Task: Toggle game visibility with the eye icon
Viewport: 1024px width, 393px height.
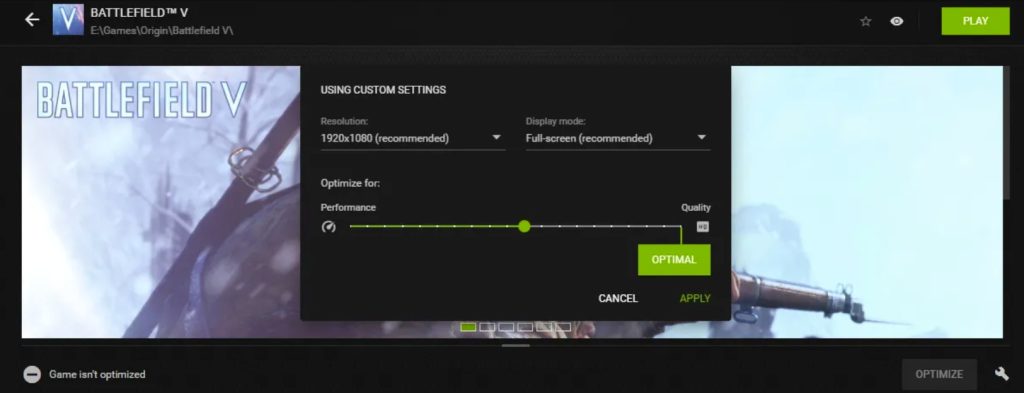Action: tap(897, 21)
